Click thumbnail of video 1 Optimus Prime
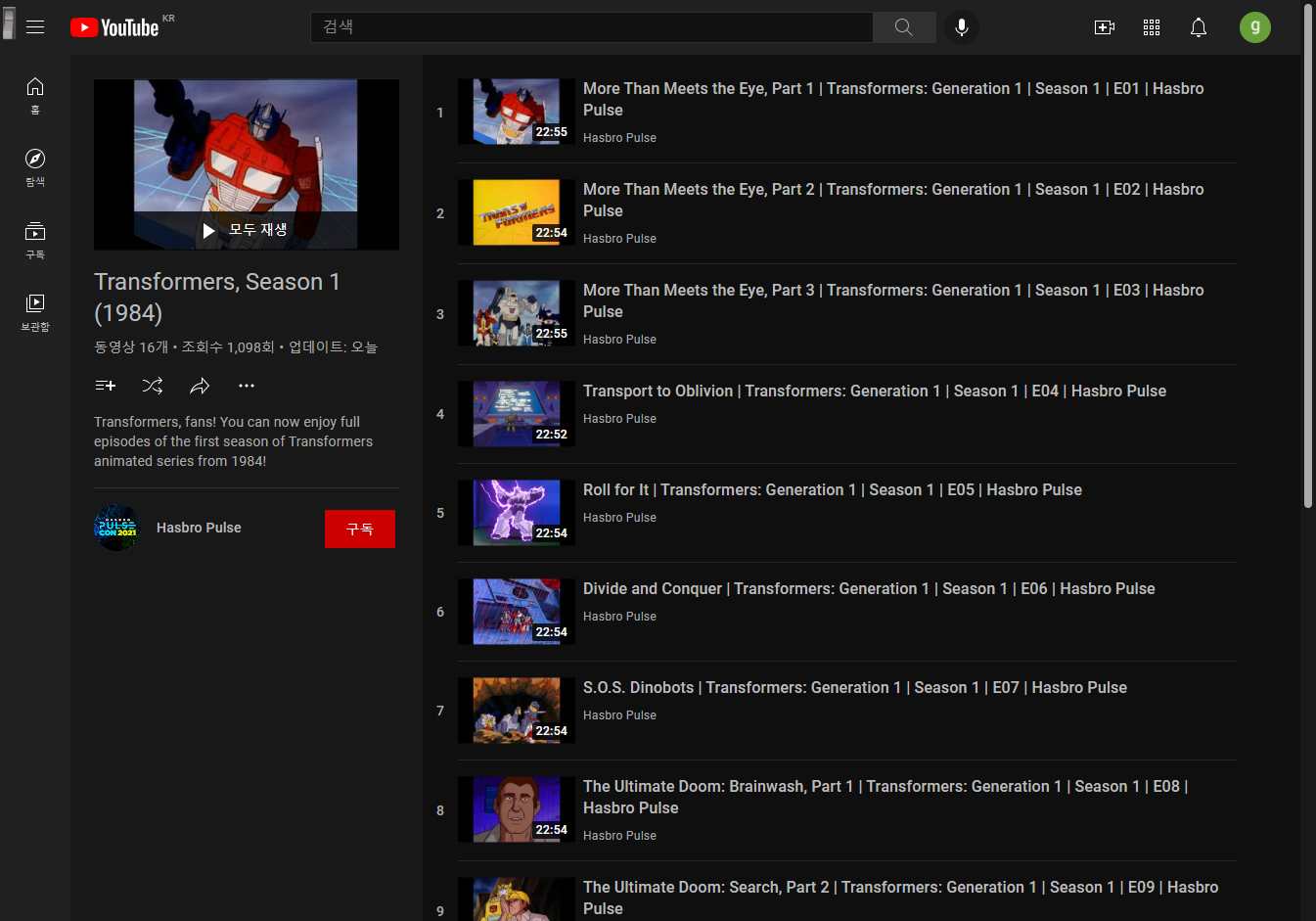This screenshot has height=921, width=1316. click(517, 112)
